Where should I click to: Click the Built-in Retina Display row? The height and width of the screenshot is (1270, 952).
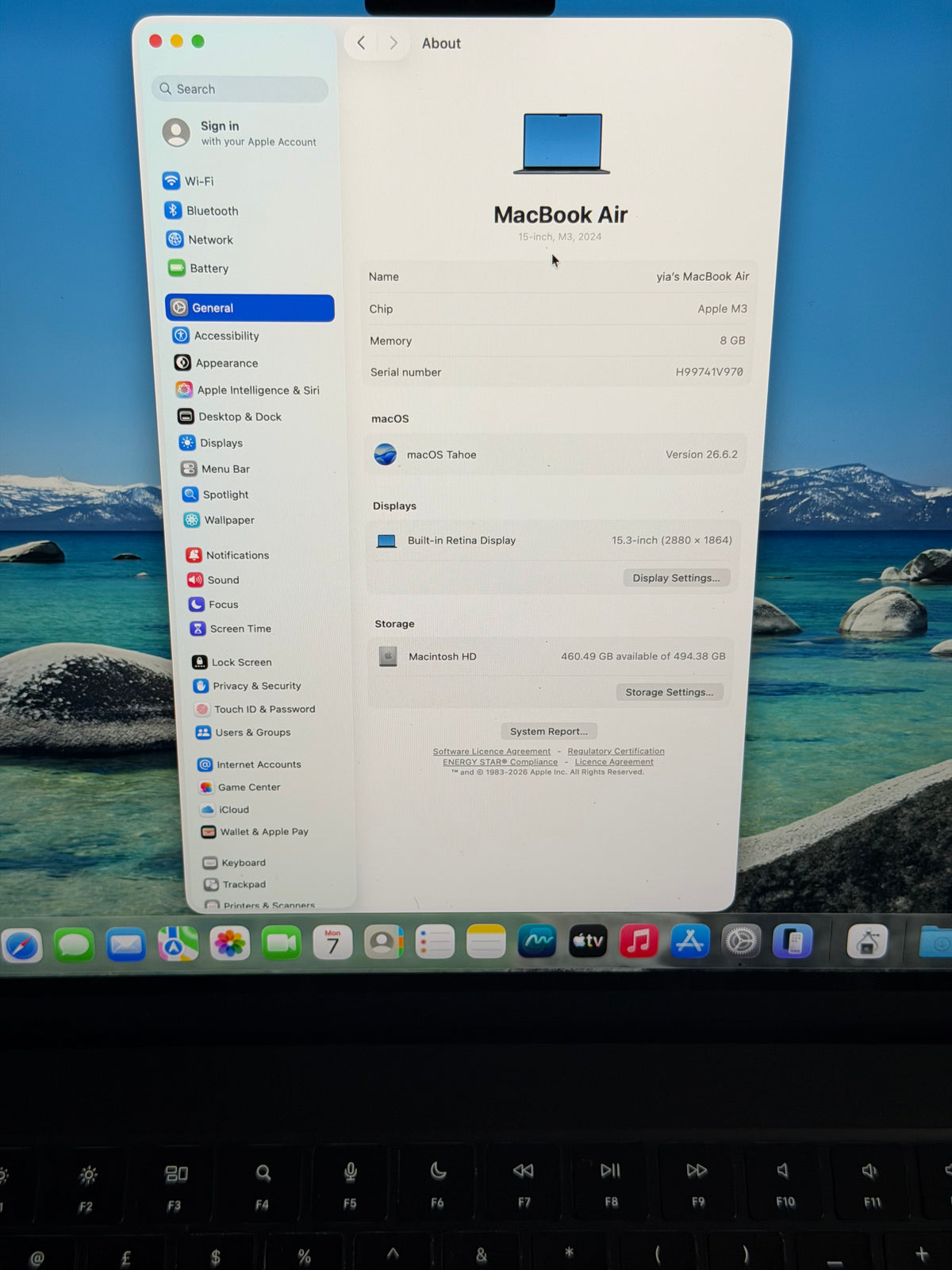(x=554, y=541)
